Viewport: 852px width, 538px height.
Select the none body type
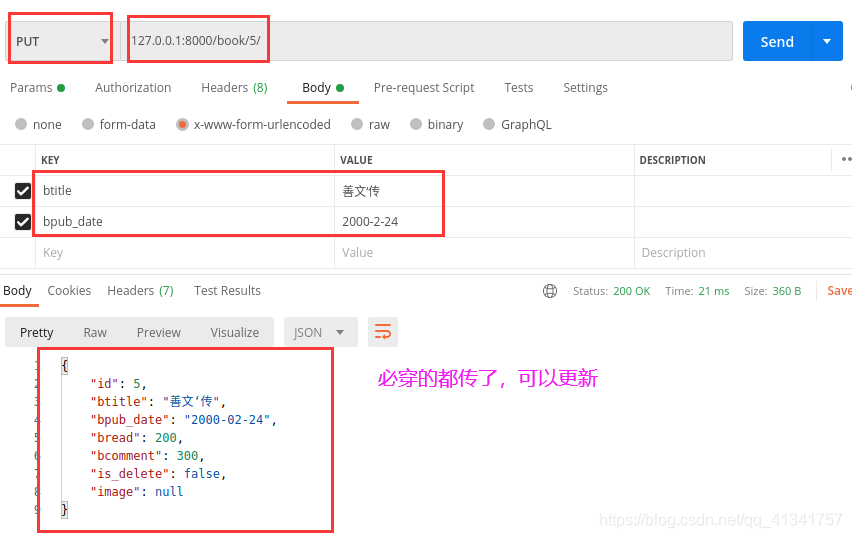tap(38, 124)
